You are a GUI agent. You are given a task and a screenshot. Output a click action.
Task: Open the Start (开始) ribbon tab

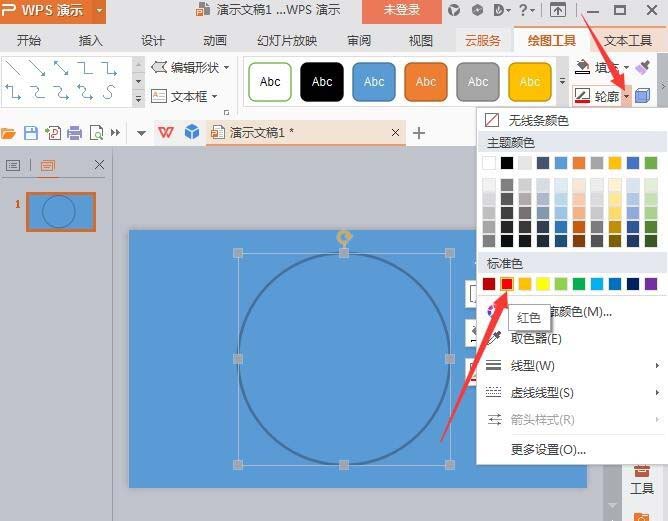click(x=29, y=40)
